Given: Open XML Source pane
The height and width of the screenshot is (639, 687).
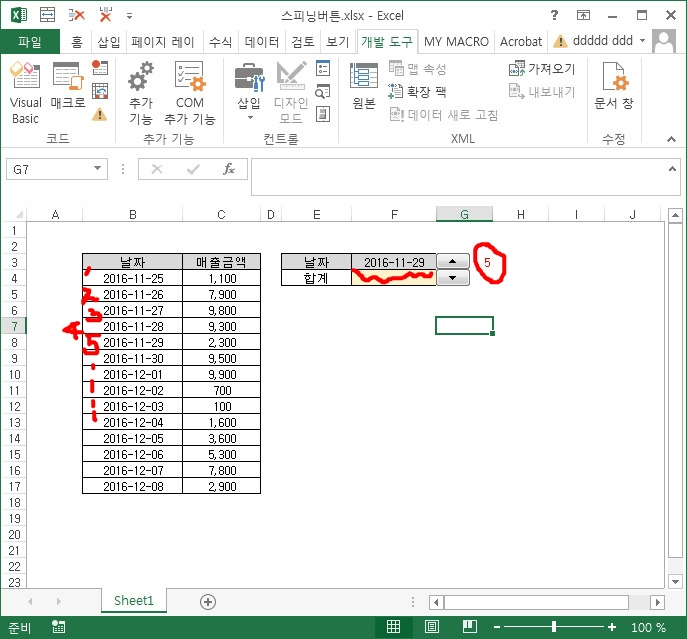Looking at the screenshot, I should pos(364,86).
